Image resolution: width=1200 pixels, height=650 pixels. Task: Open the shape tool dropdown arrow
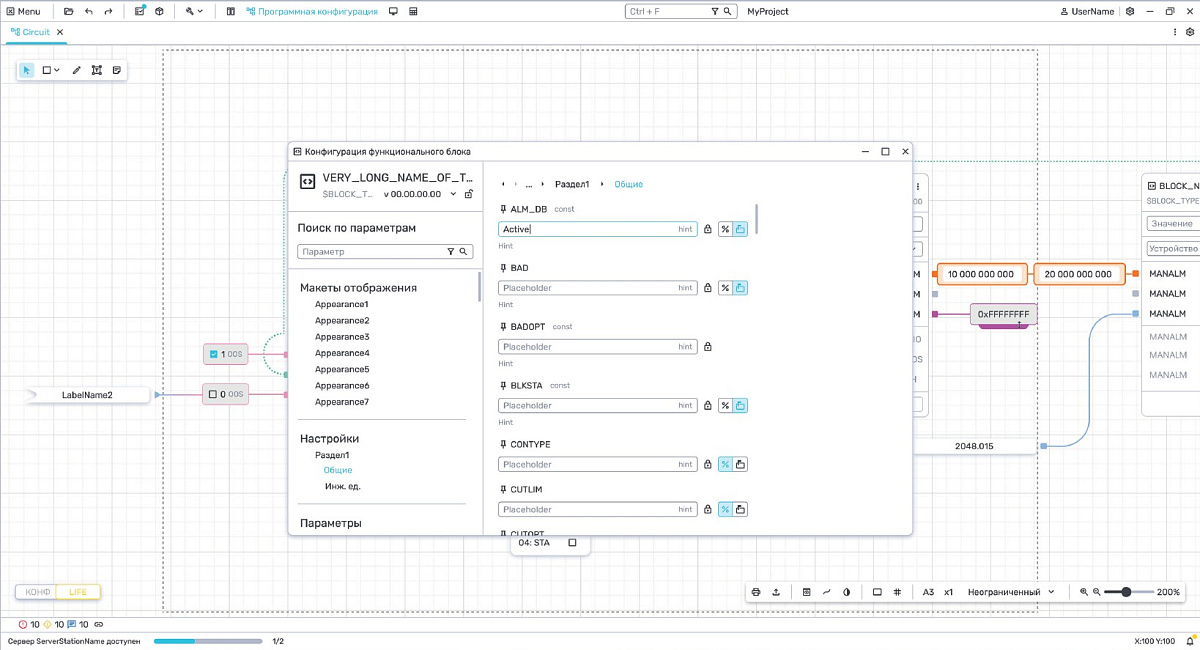[x=57, y=70]
